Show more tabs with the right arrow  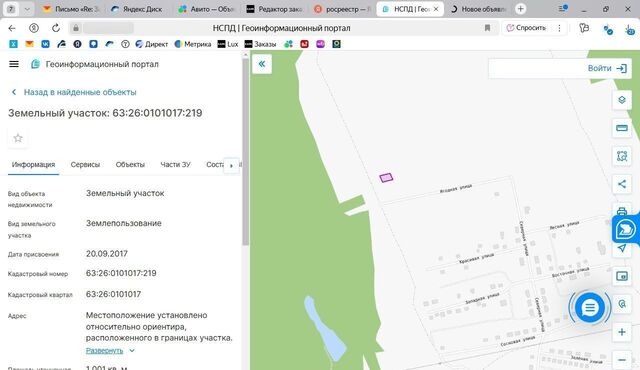click(231, 166)
